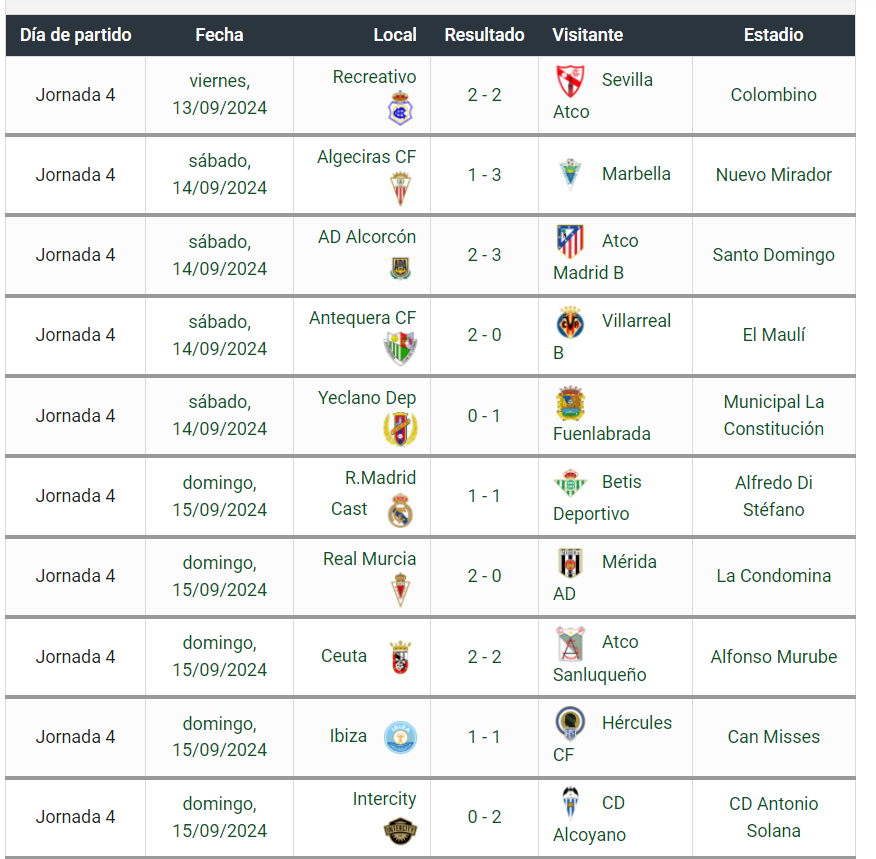Click the Real Murcia team name
876x859 pixels.
click(x=369, y=559)
